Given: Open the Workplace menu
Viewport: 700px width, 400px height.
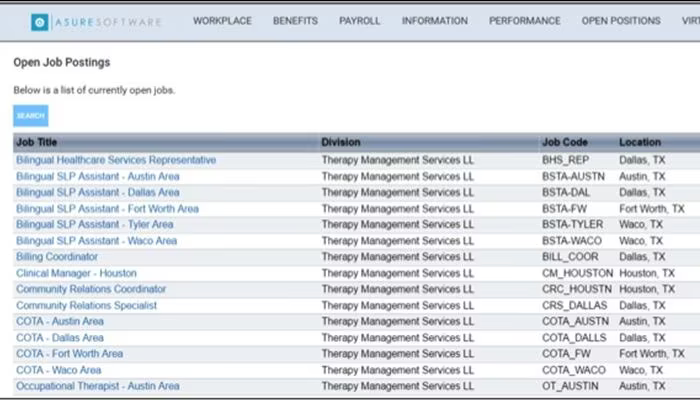Looking at the screenshot, I should click(x=222, y=21).
